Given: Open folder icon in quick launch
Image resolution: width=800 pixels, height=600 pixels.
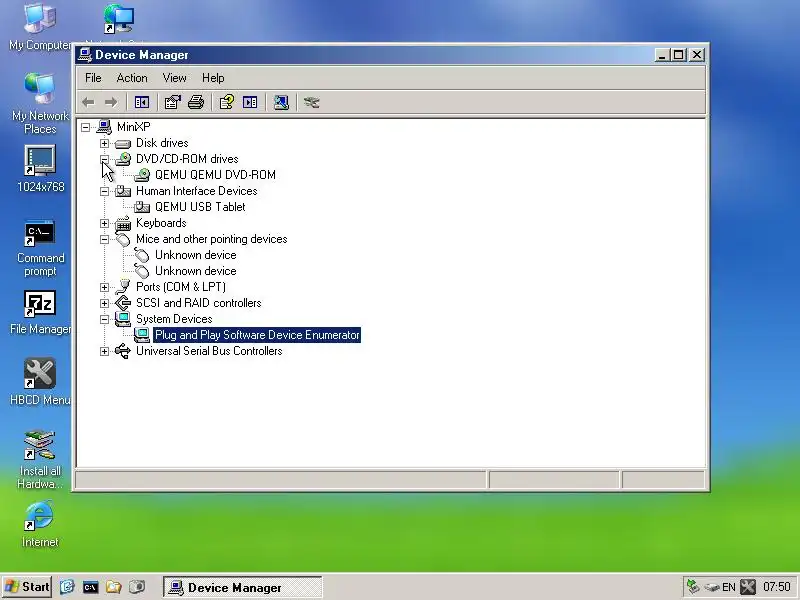Looking at the screenshot, I should (x=114, y=587).
